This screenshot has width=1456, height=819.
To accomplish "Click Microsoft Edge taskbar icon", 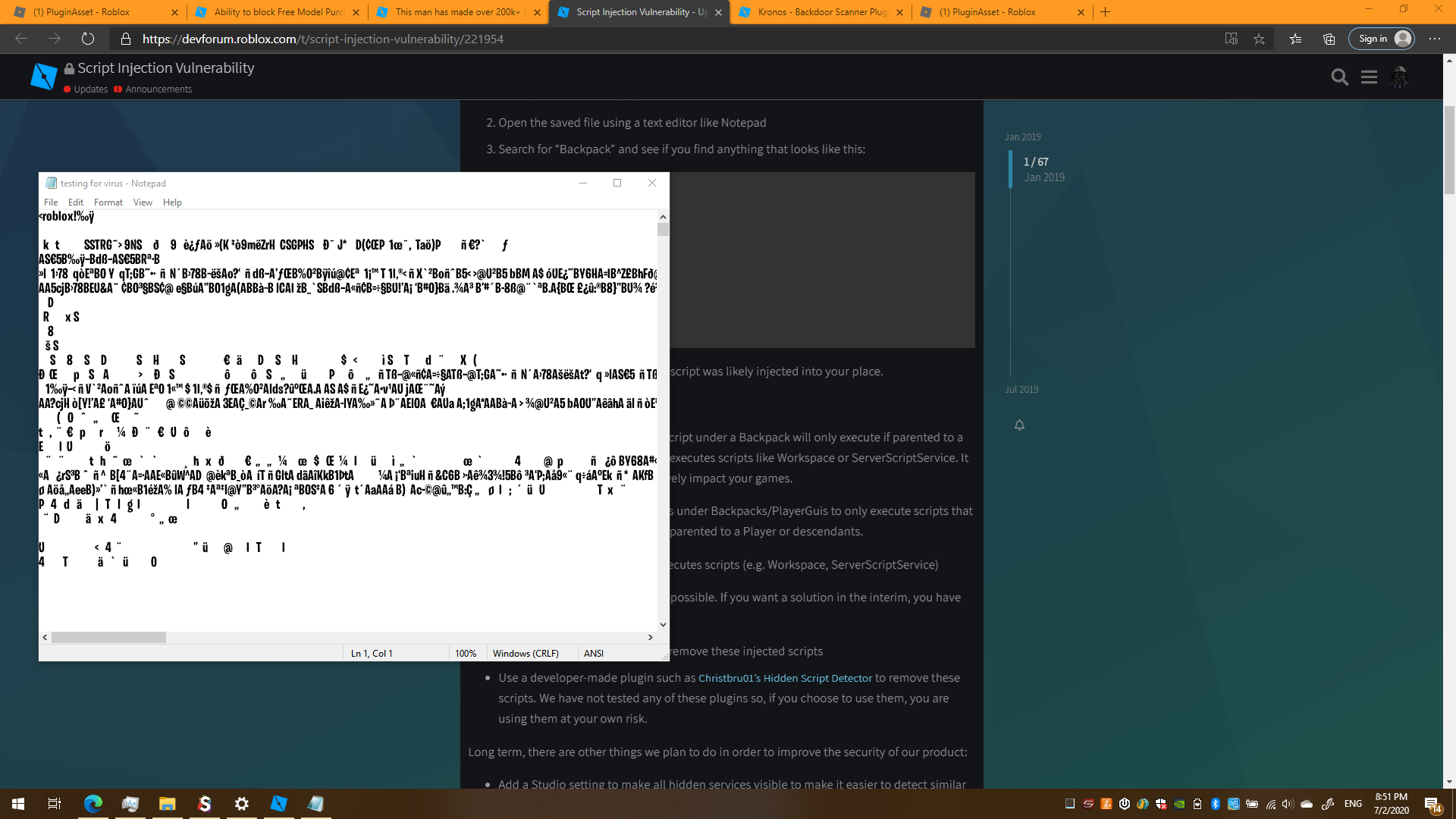I will [x=93, y=804].
